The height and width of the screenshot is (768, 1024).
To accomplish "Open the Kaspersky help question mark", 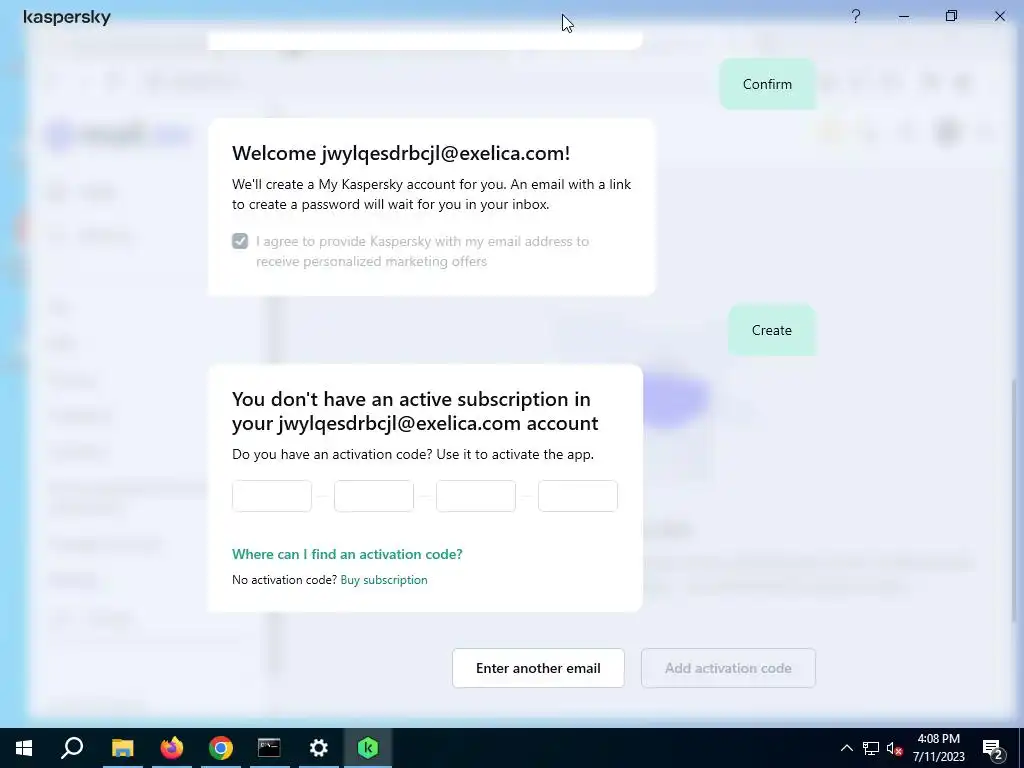I will tap(856, 16).
